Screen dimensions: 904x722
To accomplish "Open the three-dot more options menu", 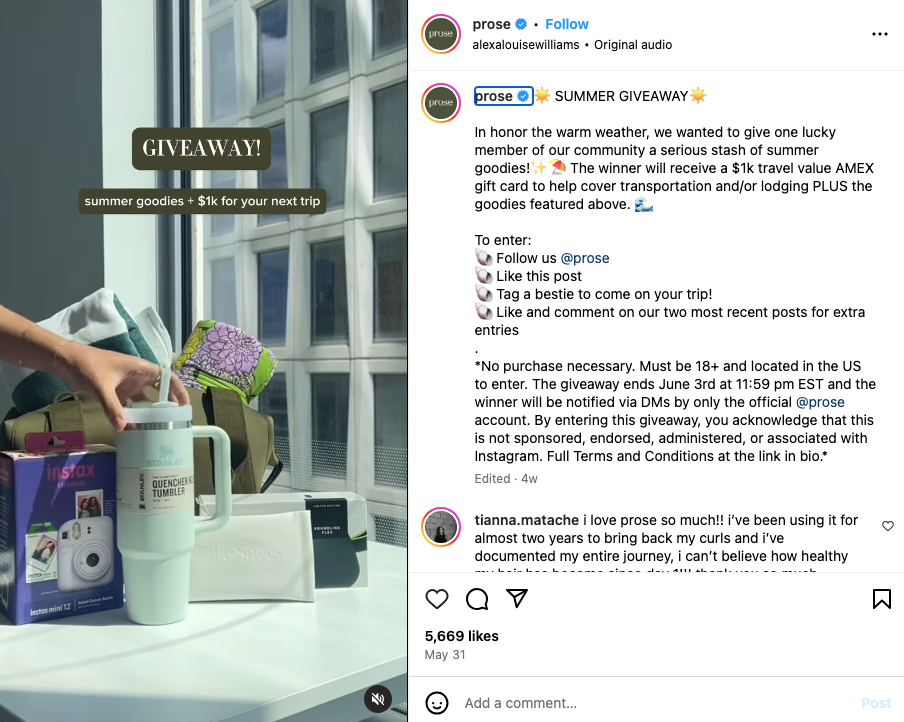I will (880, 34).
